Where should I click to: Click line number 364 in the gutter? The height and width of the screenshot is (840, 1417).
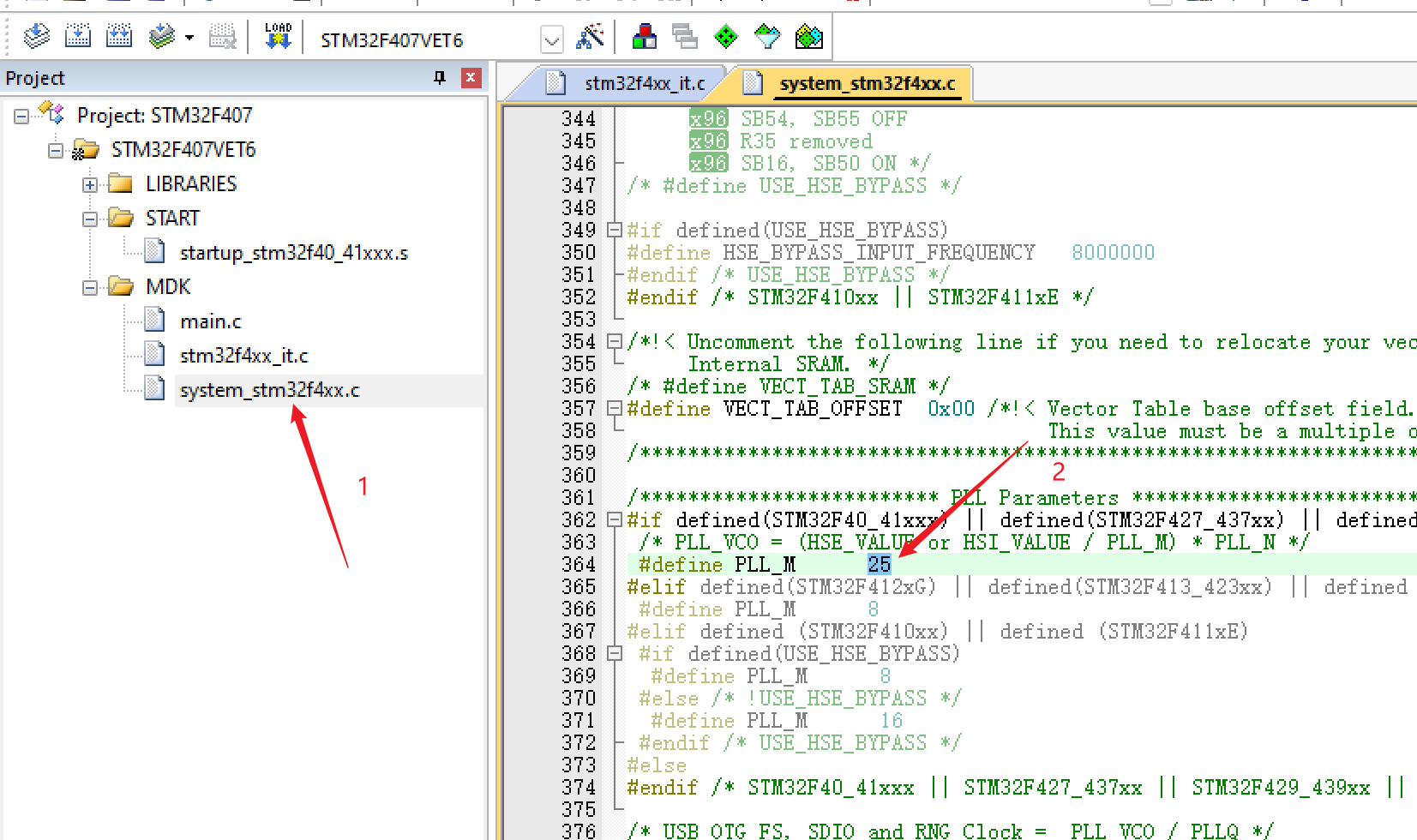579,564
